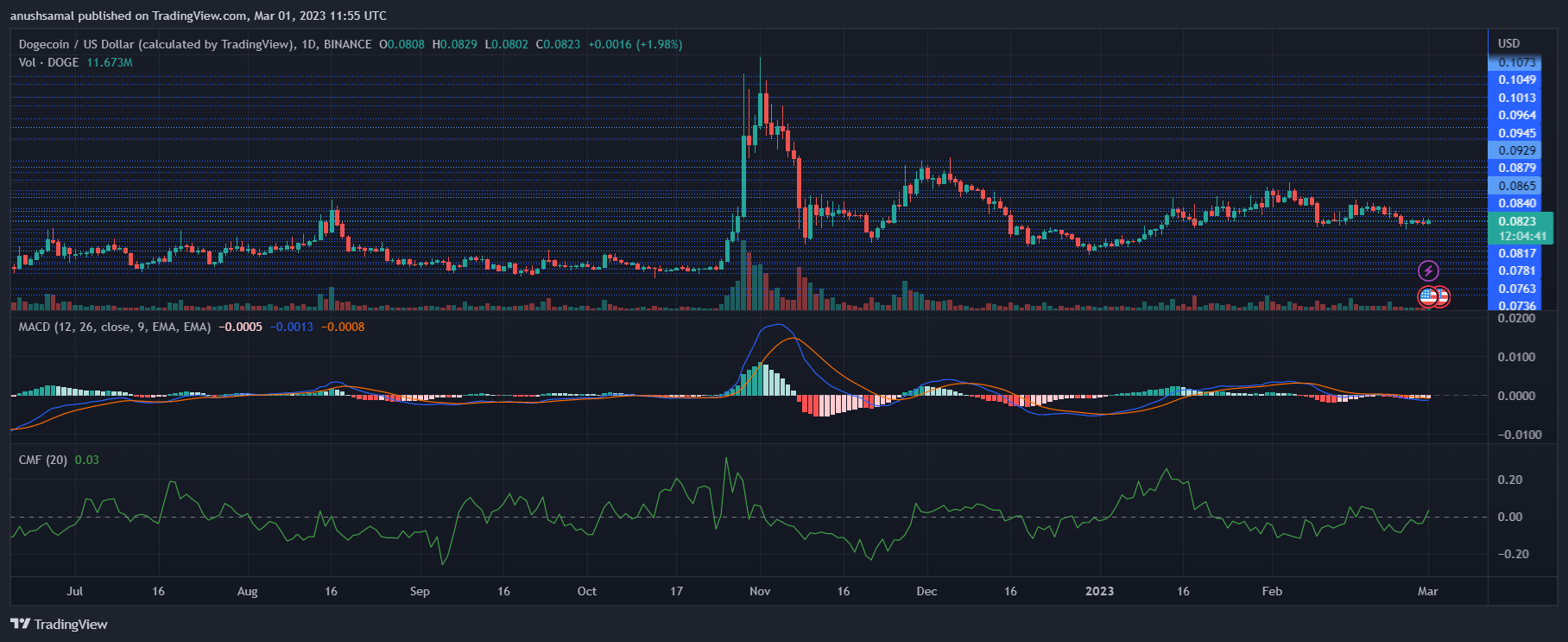Click the 0.0929 price level label

tap(1514, 150)
